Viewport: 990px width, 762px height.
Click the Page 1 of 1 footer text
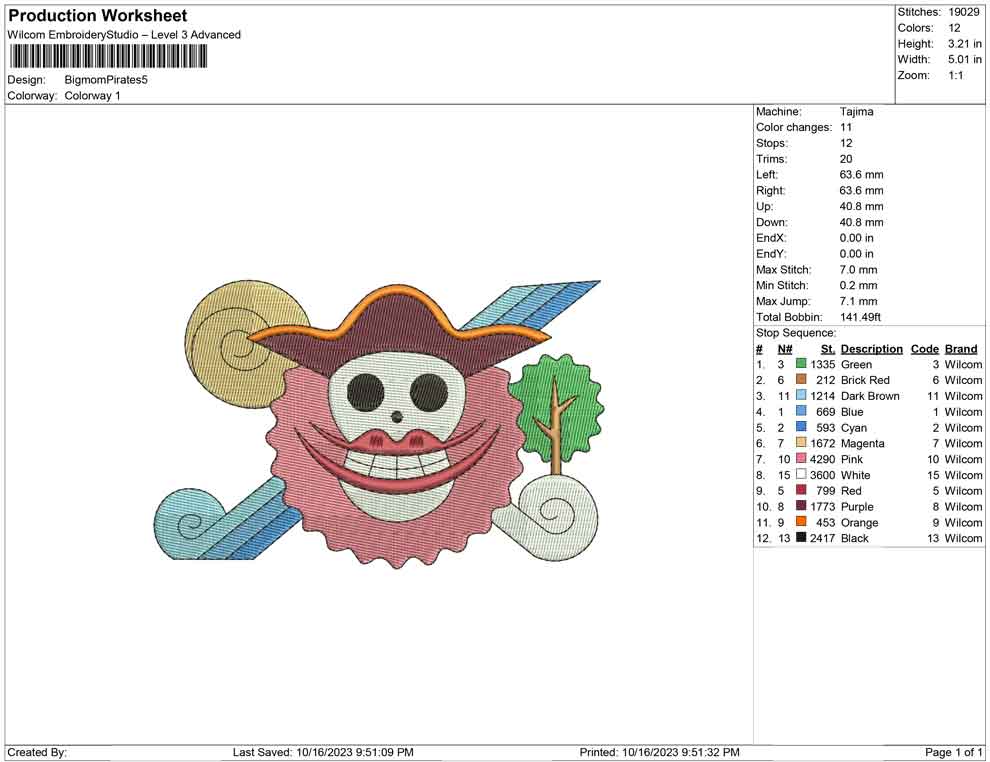click(954, 752)
